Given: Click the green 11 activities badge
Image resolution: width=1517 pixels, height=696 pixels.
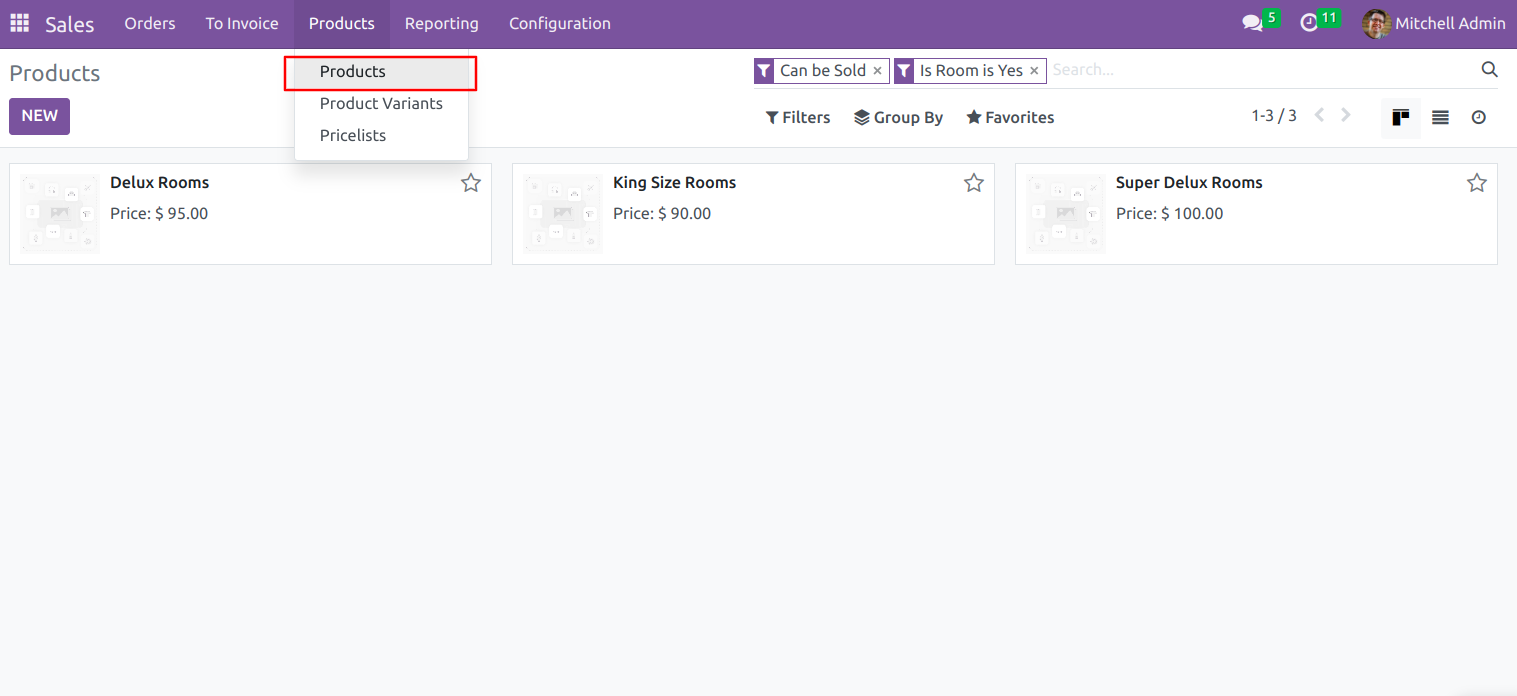Looking at the screenshot, I should [1329, 17].
